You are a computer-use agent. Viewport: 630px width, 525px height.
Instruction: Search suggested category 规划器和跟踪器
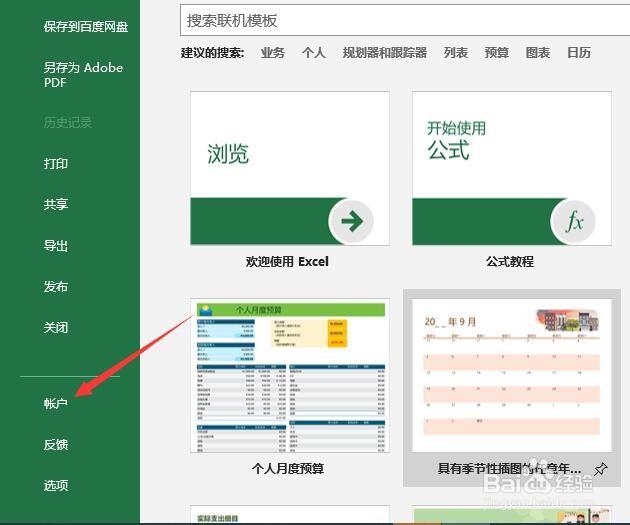click(385, 53)
